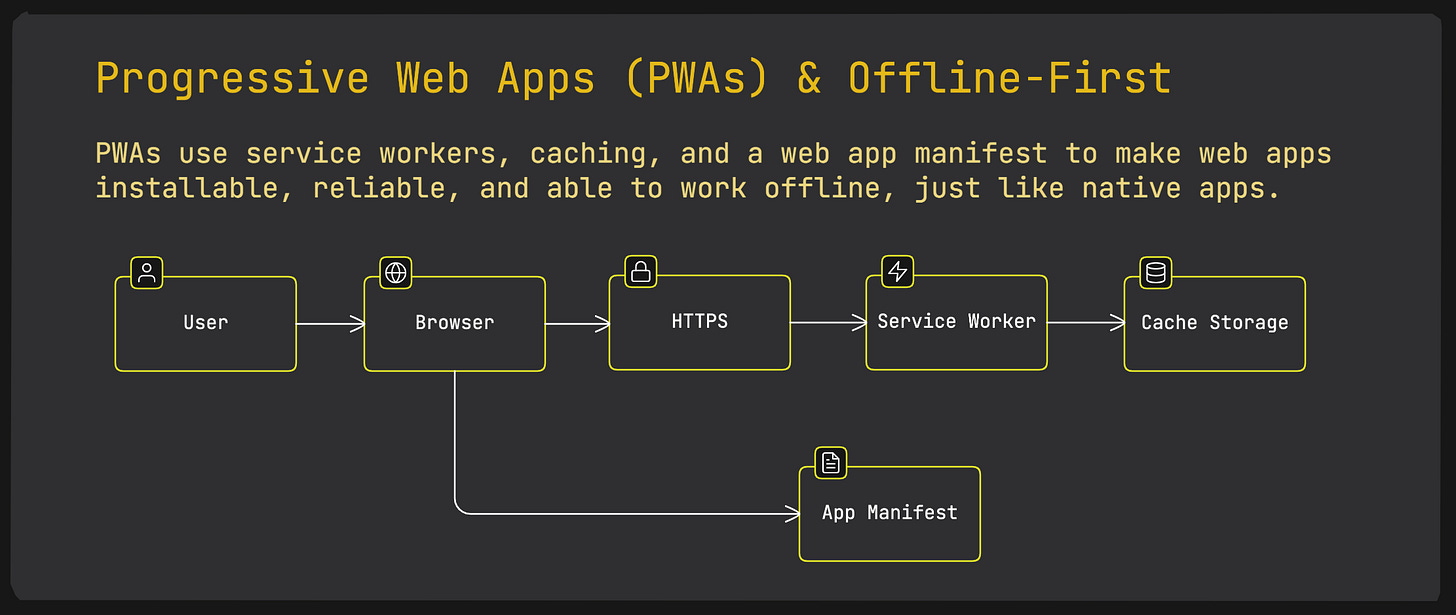Open the Service Worker node
Screen dimensions: 1456x615
tap(956, 322)
